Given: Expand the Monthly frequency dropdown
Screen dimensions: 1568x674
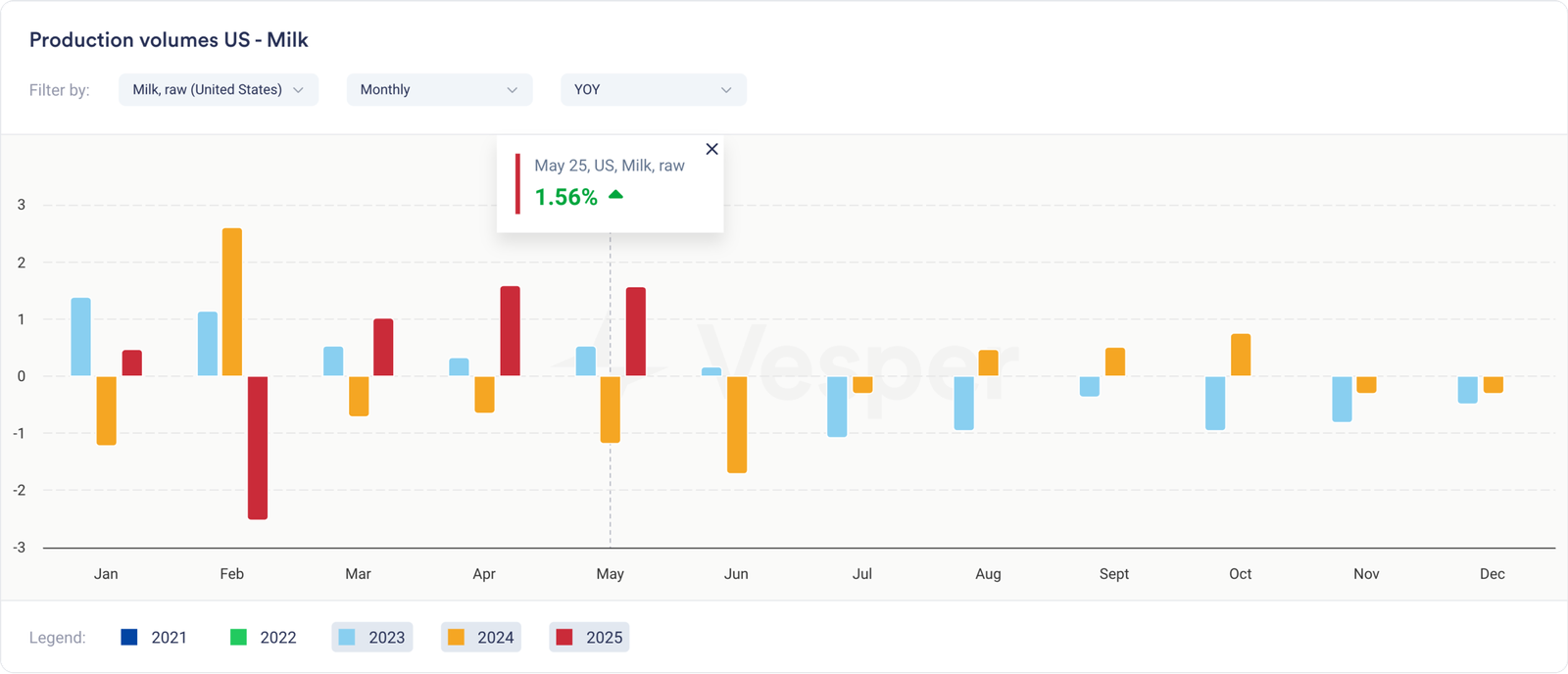Looking at the screenshot, I should coord(439,89).
